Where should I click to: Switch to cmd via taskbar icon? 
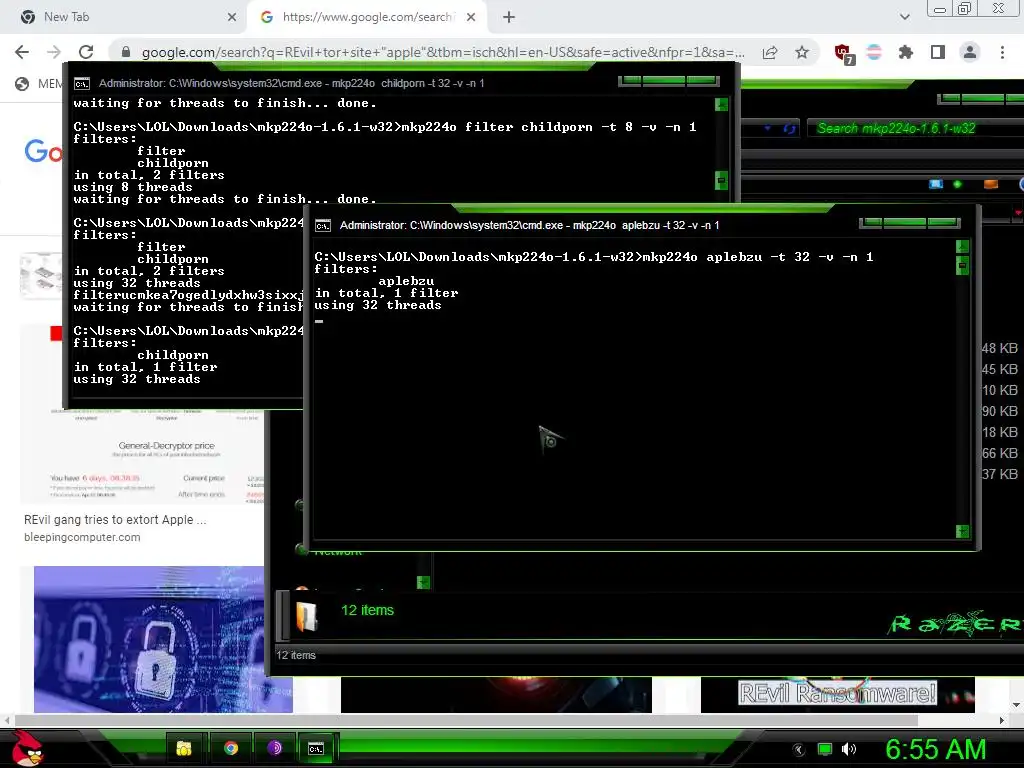315,748
